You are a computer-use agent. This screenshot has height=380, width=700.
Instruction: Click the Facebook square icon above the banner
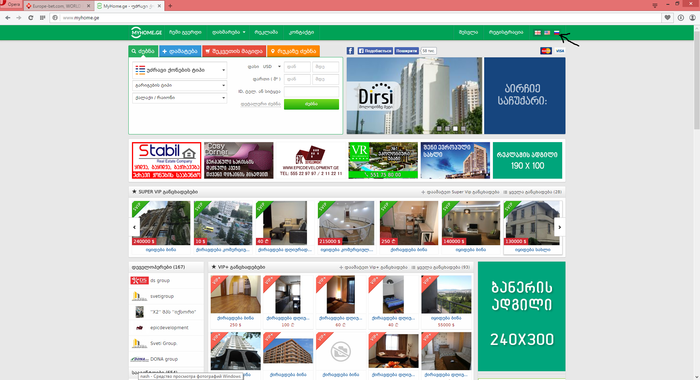tap(350, 51)
